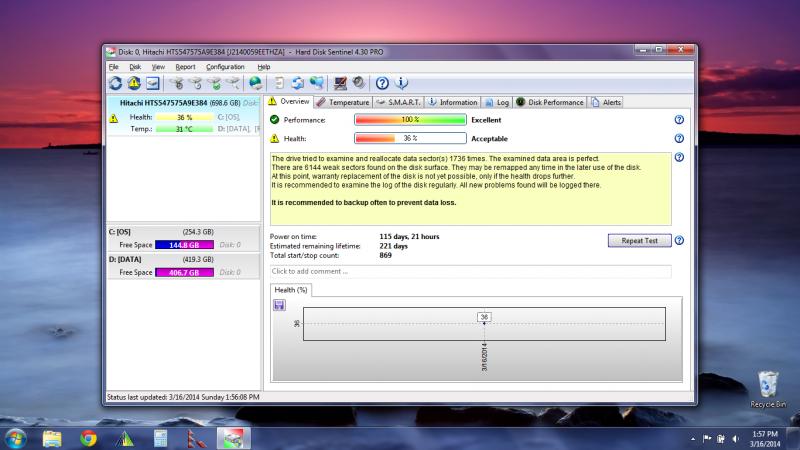This screenshot has width=800, height=450.
Task: Click the gray speaker toolbar icon
Action: [359, 83]
